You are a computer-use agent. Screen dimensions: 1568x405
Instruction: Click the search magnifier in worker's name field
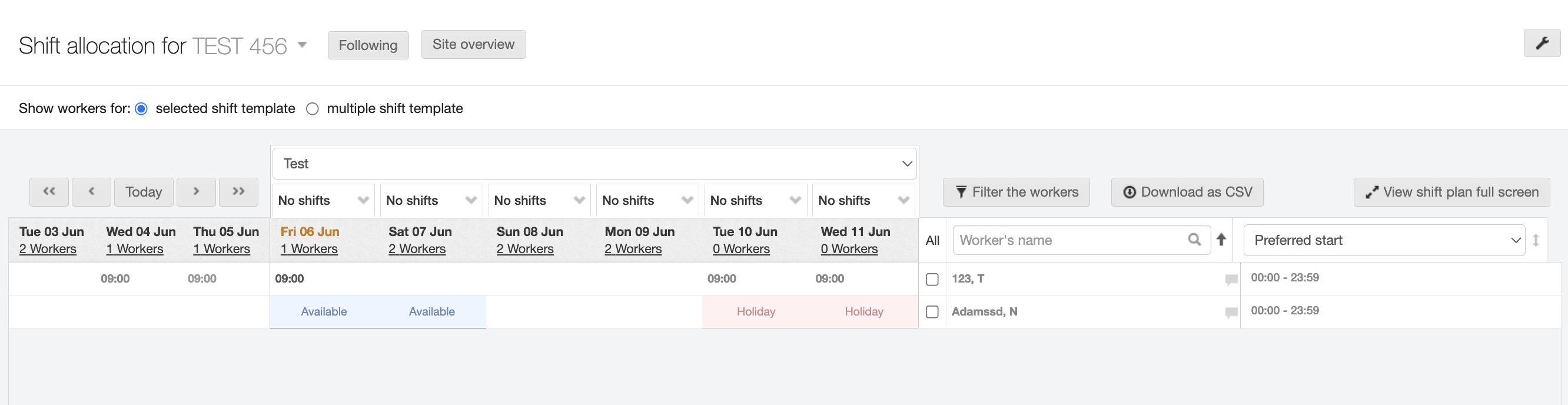pos(1194,240)
